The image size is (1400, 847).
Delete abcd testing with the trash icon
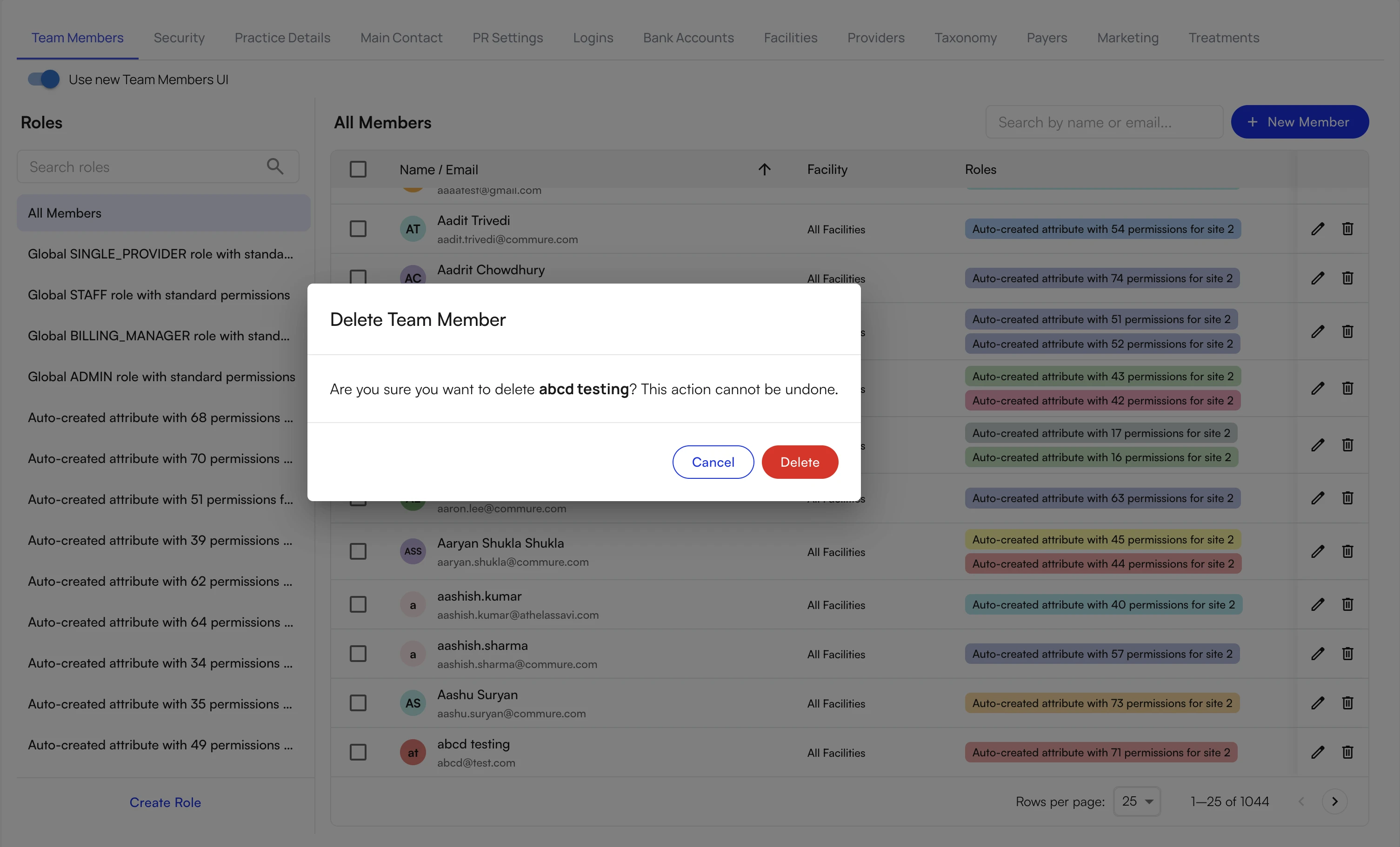[1347, 752]
